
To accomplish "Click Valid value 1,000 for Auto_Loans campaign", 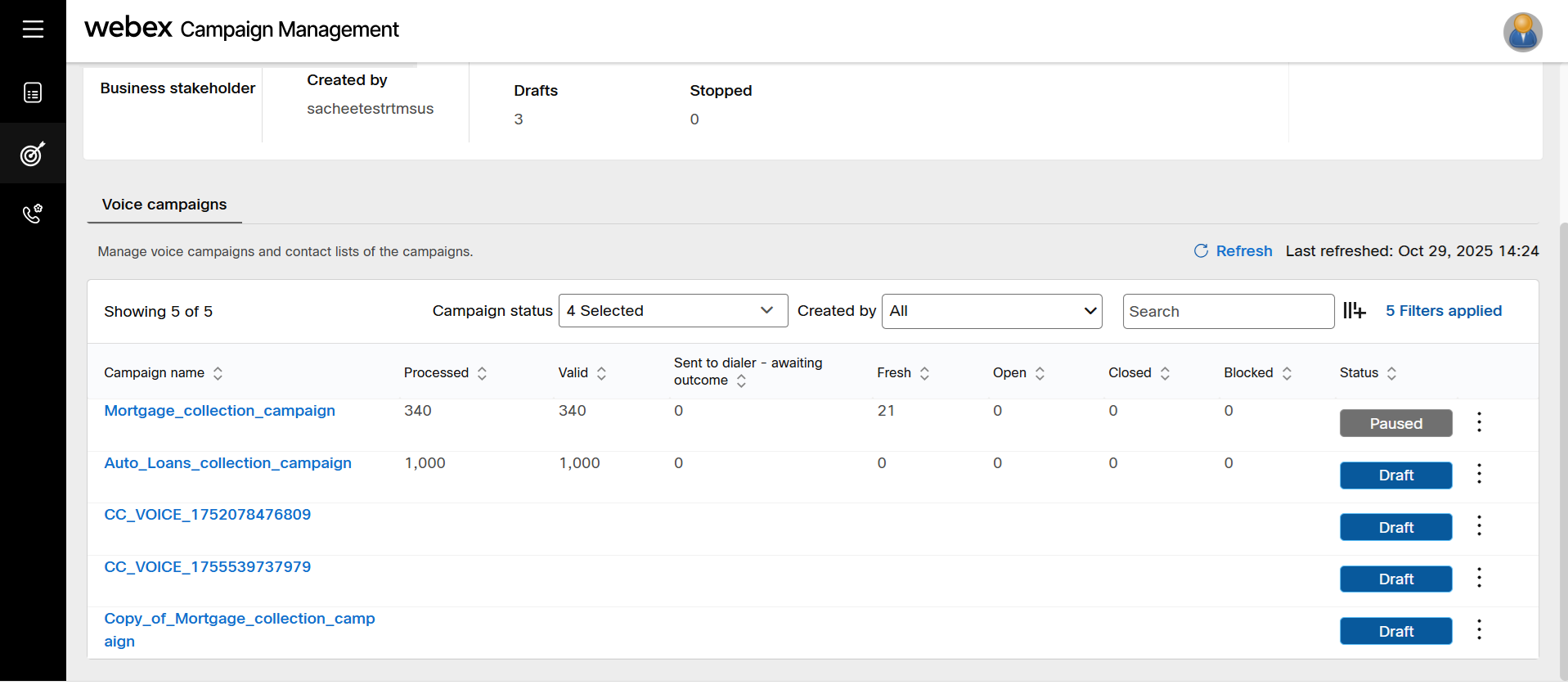I will pyautogui.click(x=579, y=463).
